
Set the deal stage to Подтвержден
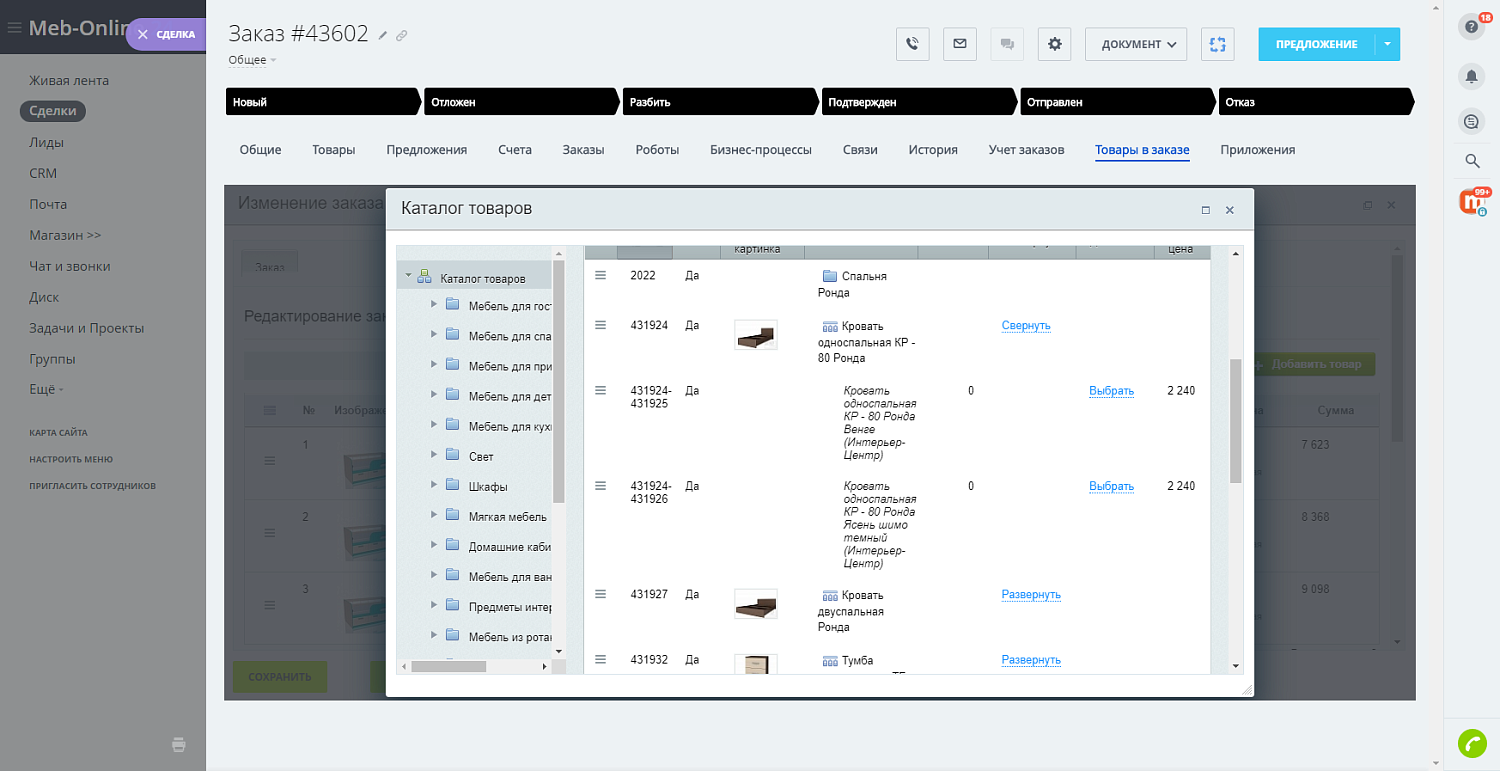[x=917, y=101]
